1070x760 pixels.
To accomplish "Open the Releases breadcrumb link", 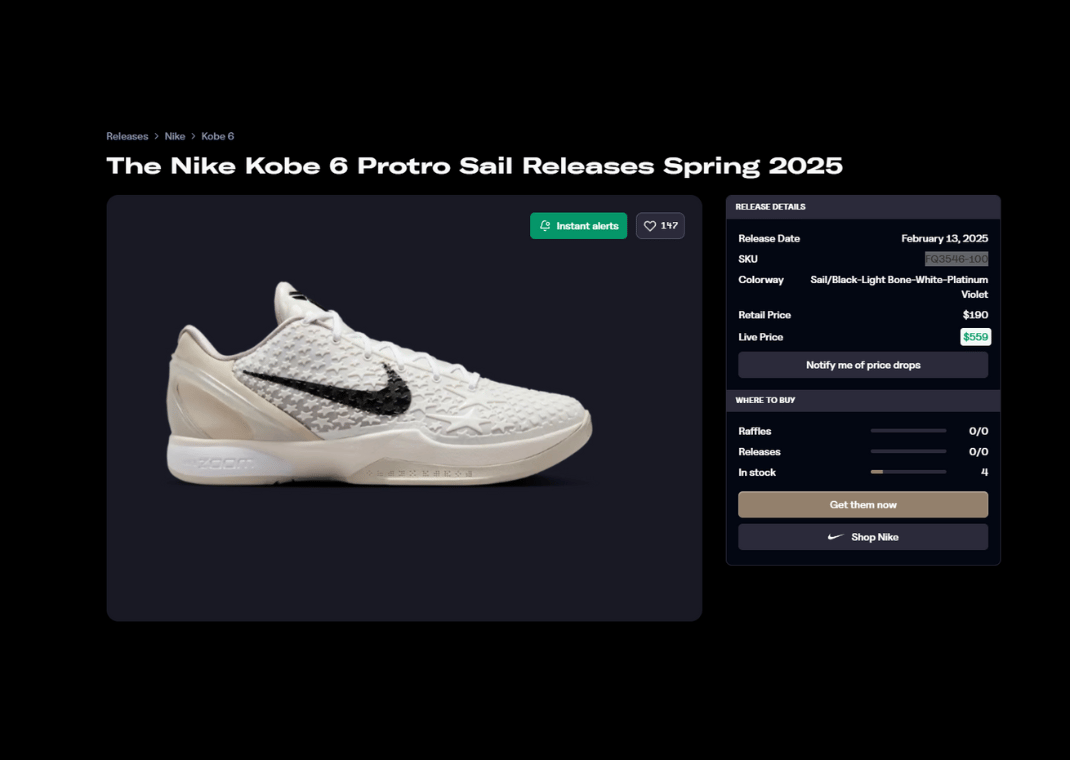I will click(x=127, y=136).
